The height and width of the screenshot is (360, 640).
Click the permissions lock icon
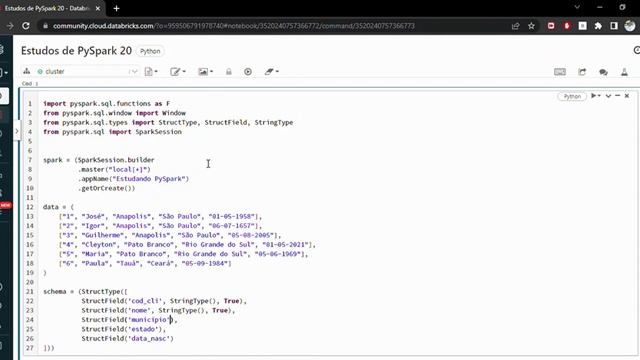[229, 71]
